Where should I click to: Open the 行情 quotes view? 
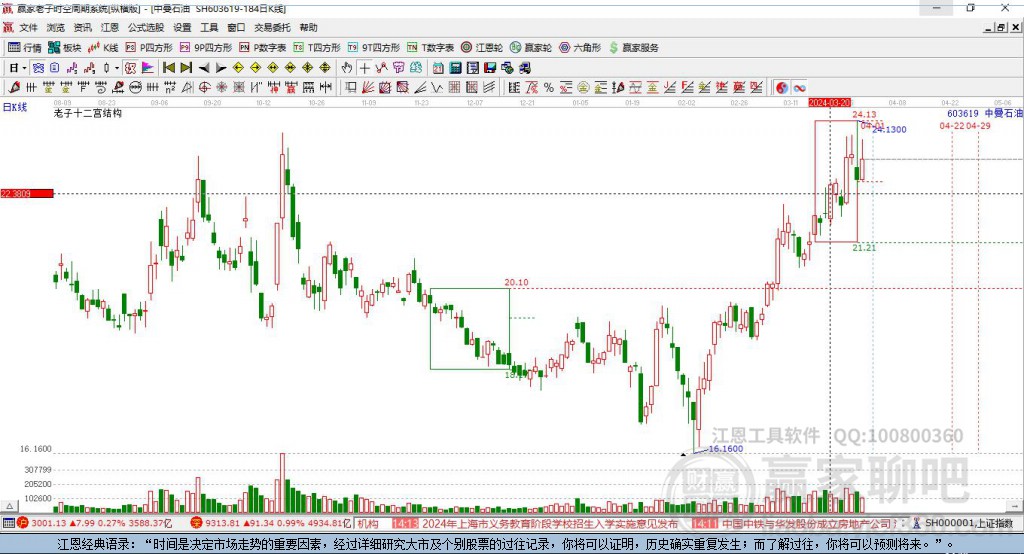tap(25, 48)
